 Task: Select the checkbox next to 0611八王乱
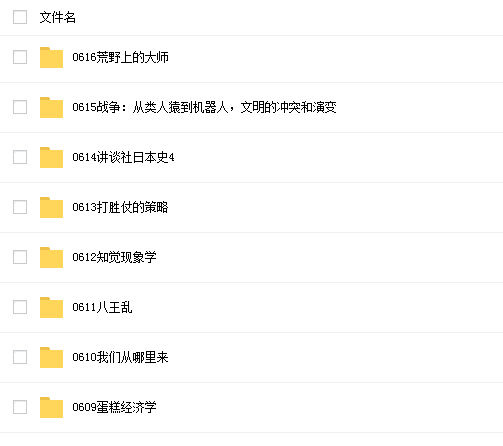coord(20,307)
